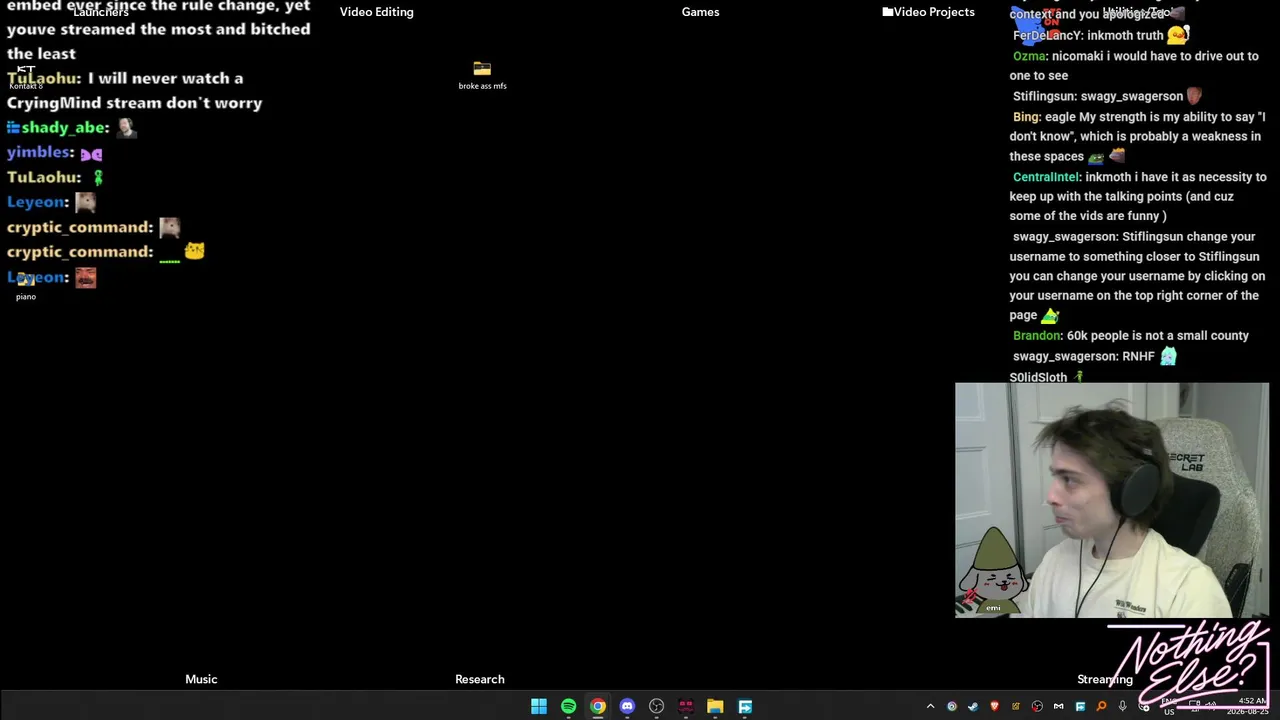Open the red-faced app in taskbar
Viewport: 1280px width, 720px height.
click(x=686, y=706)
